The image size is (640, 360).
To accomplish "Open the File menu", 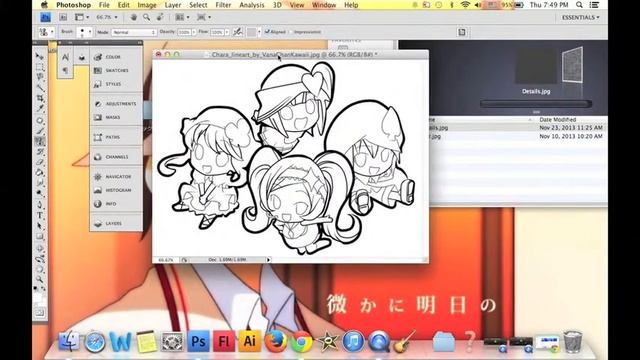I will (x=104, y=5).
